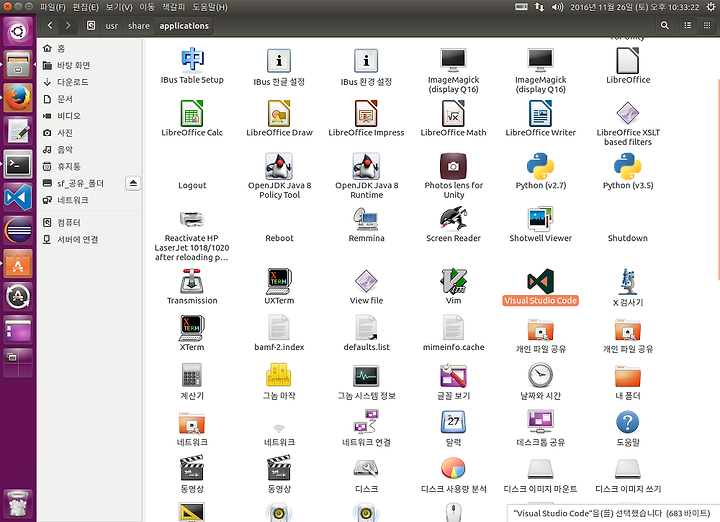720x522 pixels.
Task: Select the Screen Reader icon
Action: click(x=453, y=219)
